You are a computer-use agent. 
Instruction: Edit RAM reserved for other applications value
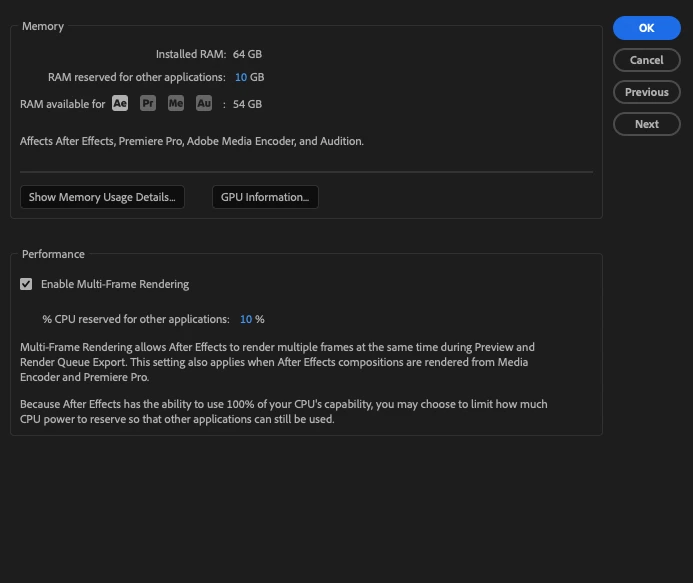point(241,77)
